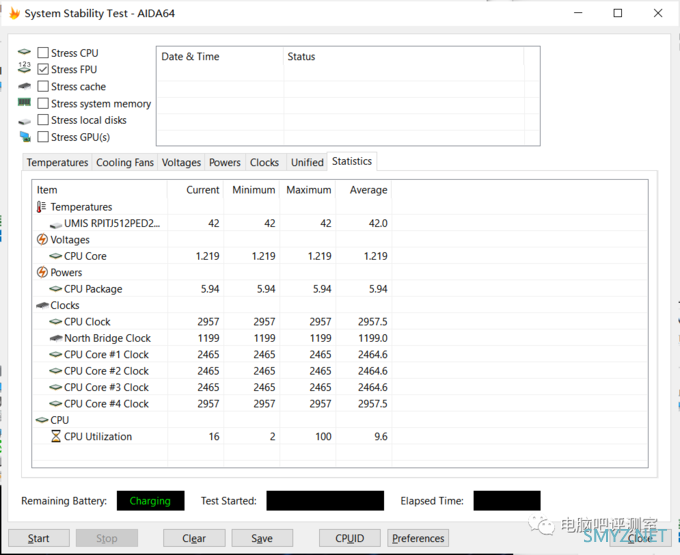
Task: Select the Voltages tab
Action: pyautogui.click(x=181, y=163)
